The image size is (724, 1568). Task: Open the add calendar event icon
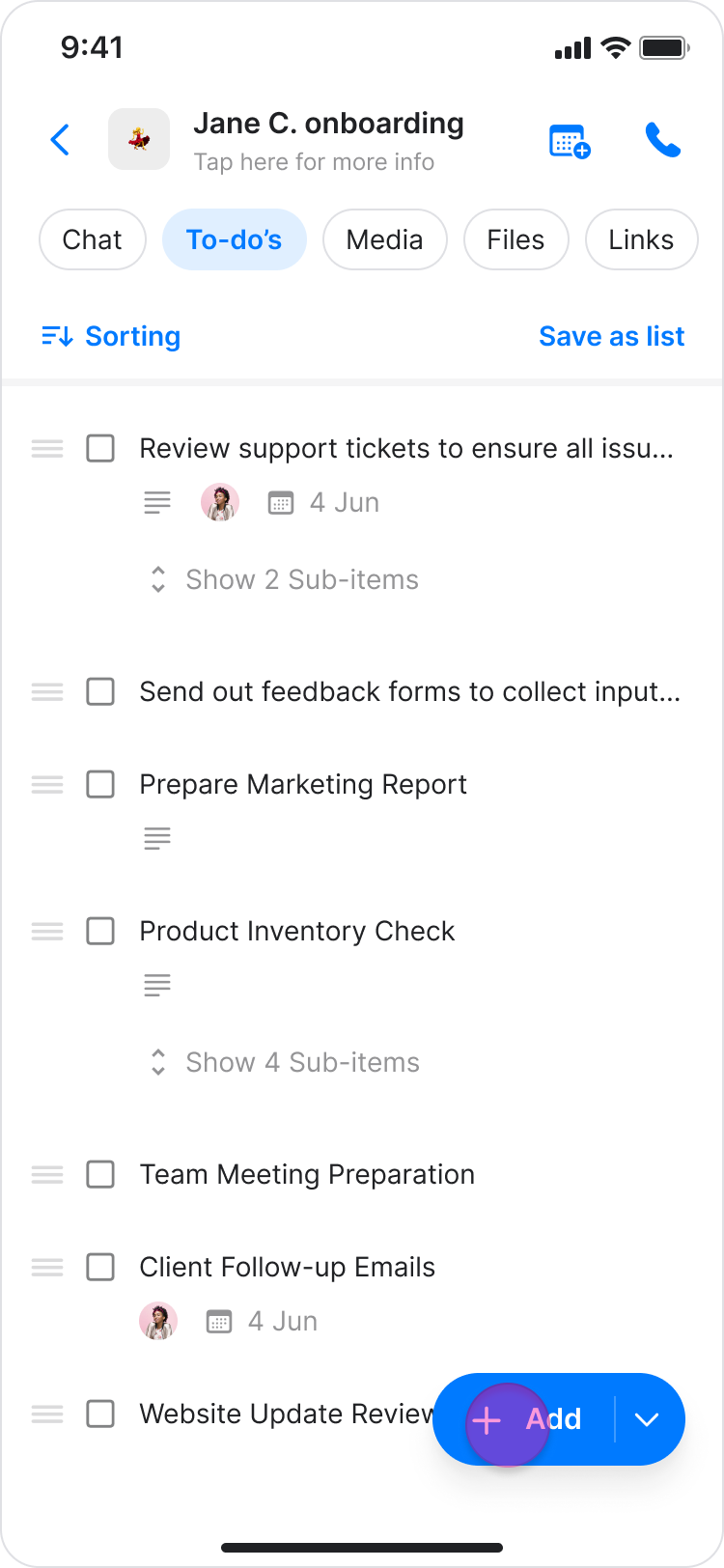coord(569,141)
